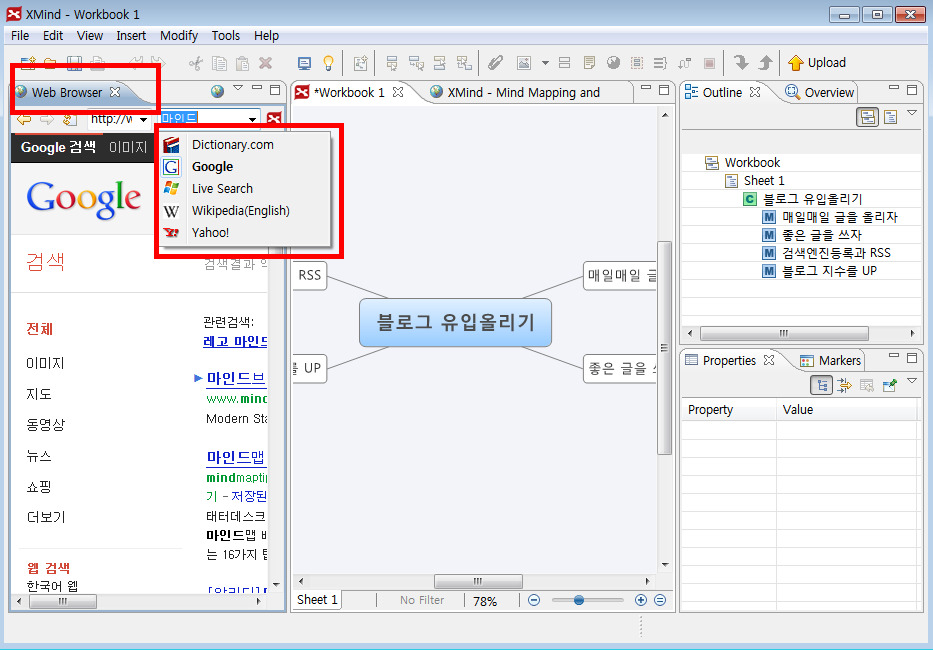This screenshot has height=650, width=933.
Task: Click the lightbulb brainstorming icon in toolbar
Action: [x=327, y=63]
